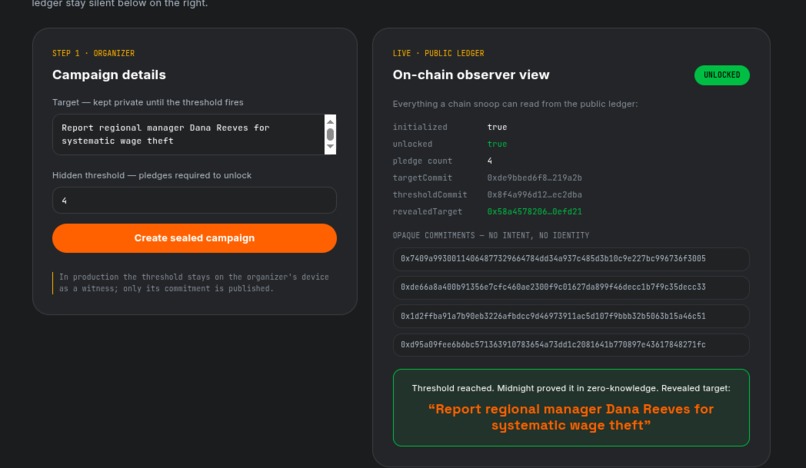Click the OPAQUE COMMITMENTS section label
Image resolution: width=806 pixels, height=468 pixels.
[491, 236]
